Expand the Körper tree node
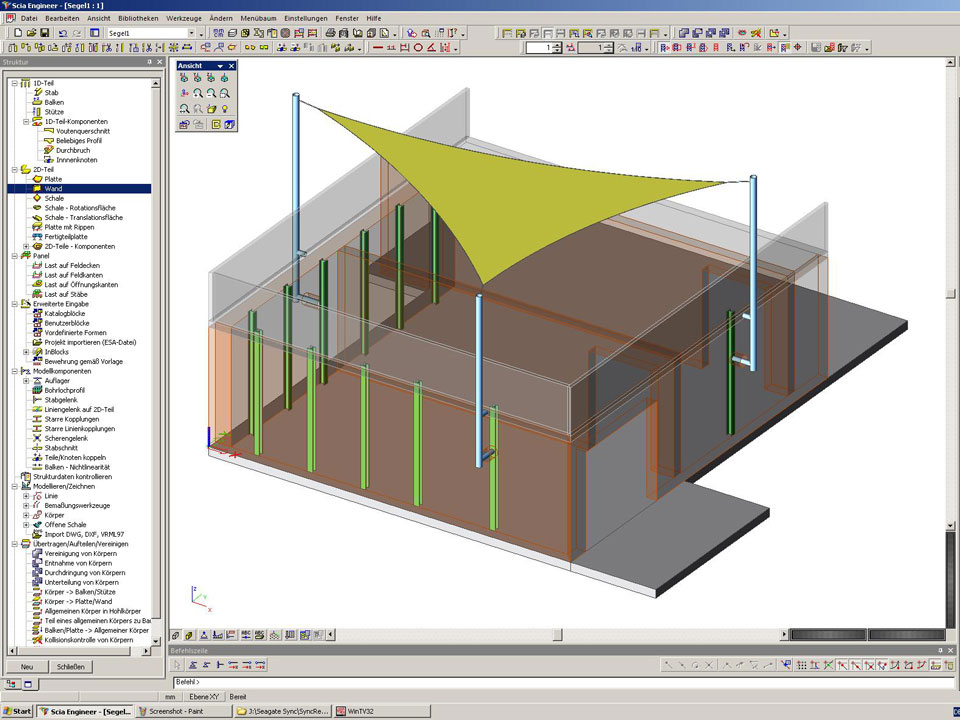Image resolution: width=960 pixels, height=720 pixels. click(x=26, y=515)
